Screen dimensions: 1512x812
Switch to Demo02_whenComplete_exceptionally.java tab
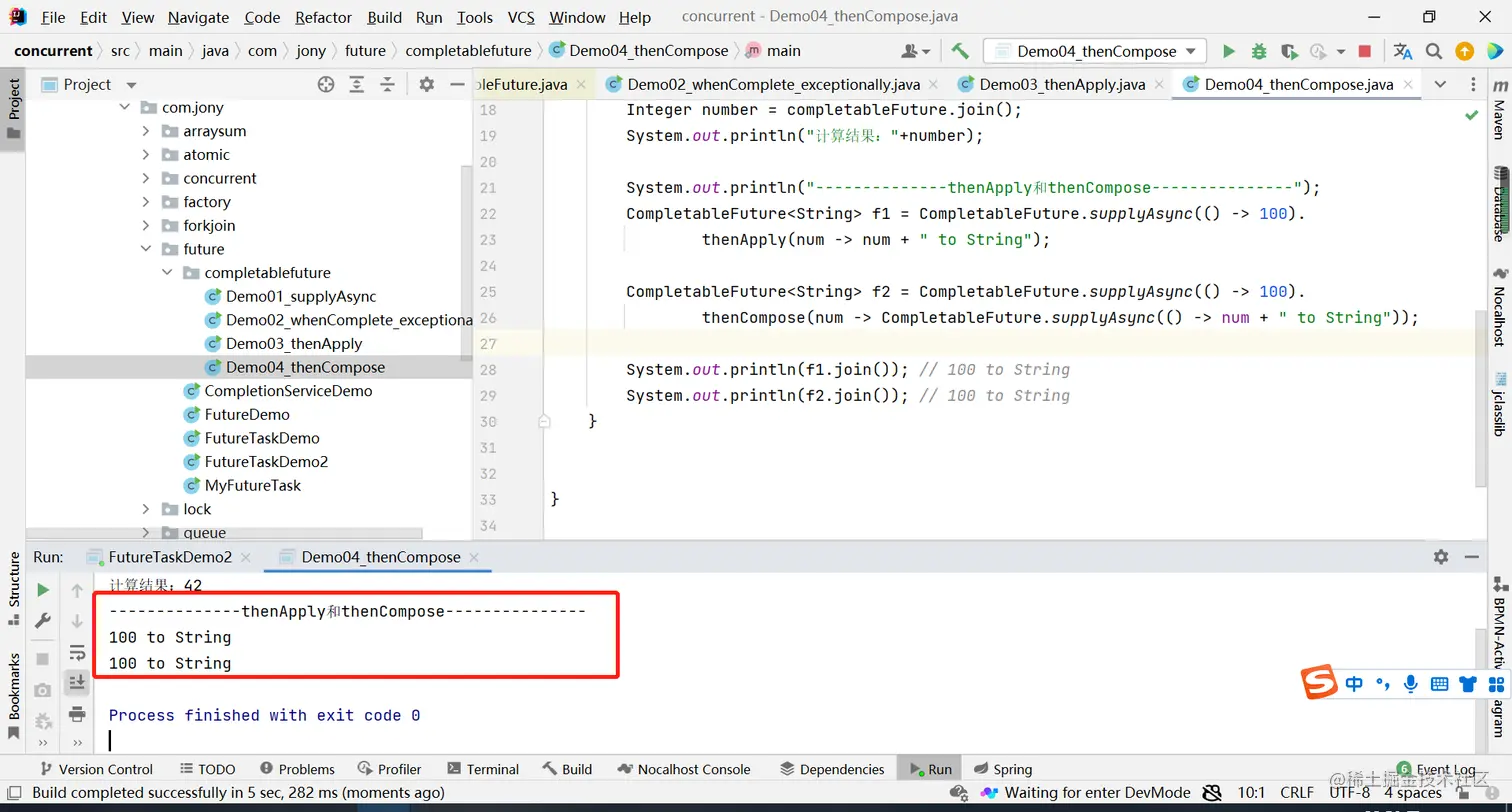coord(773,85)
